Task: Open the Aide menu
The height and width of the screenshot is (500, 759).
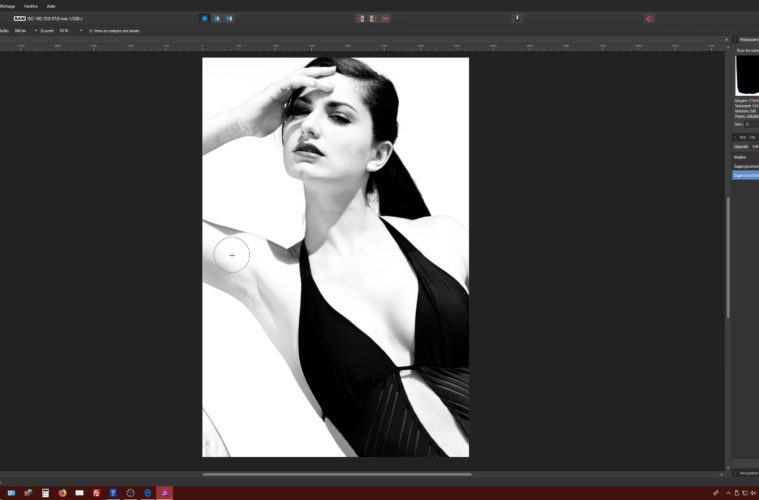Action: point(51,6)
